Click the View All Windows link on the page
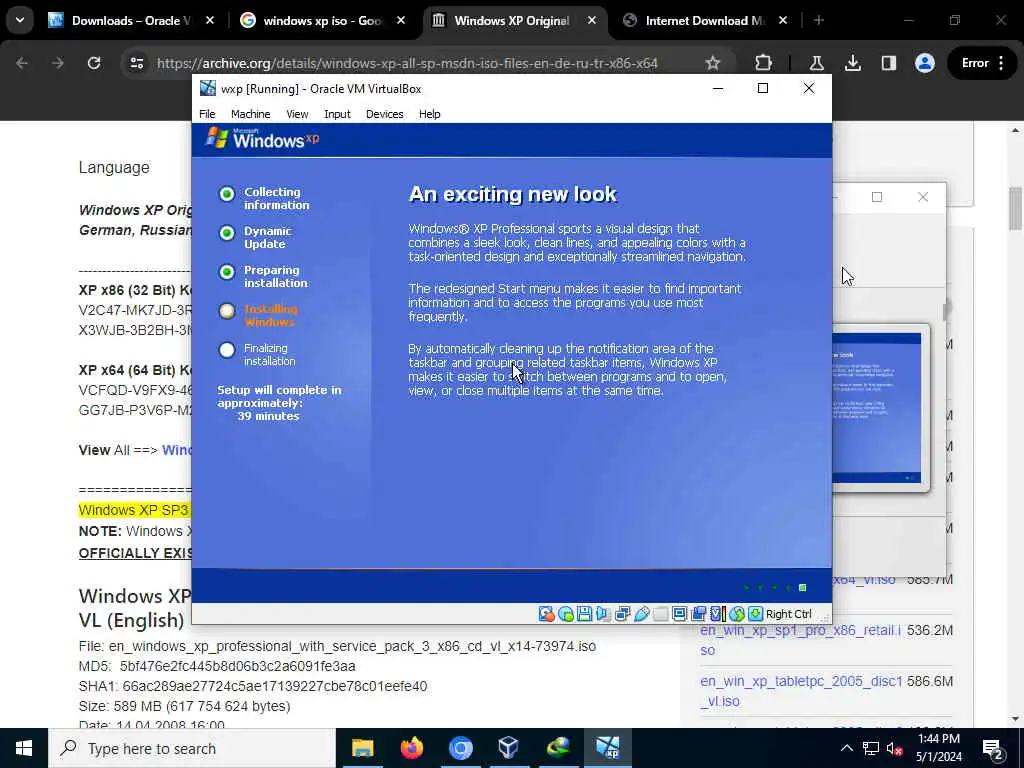 [177, 450]
